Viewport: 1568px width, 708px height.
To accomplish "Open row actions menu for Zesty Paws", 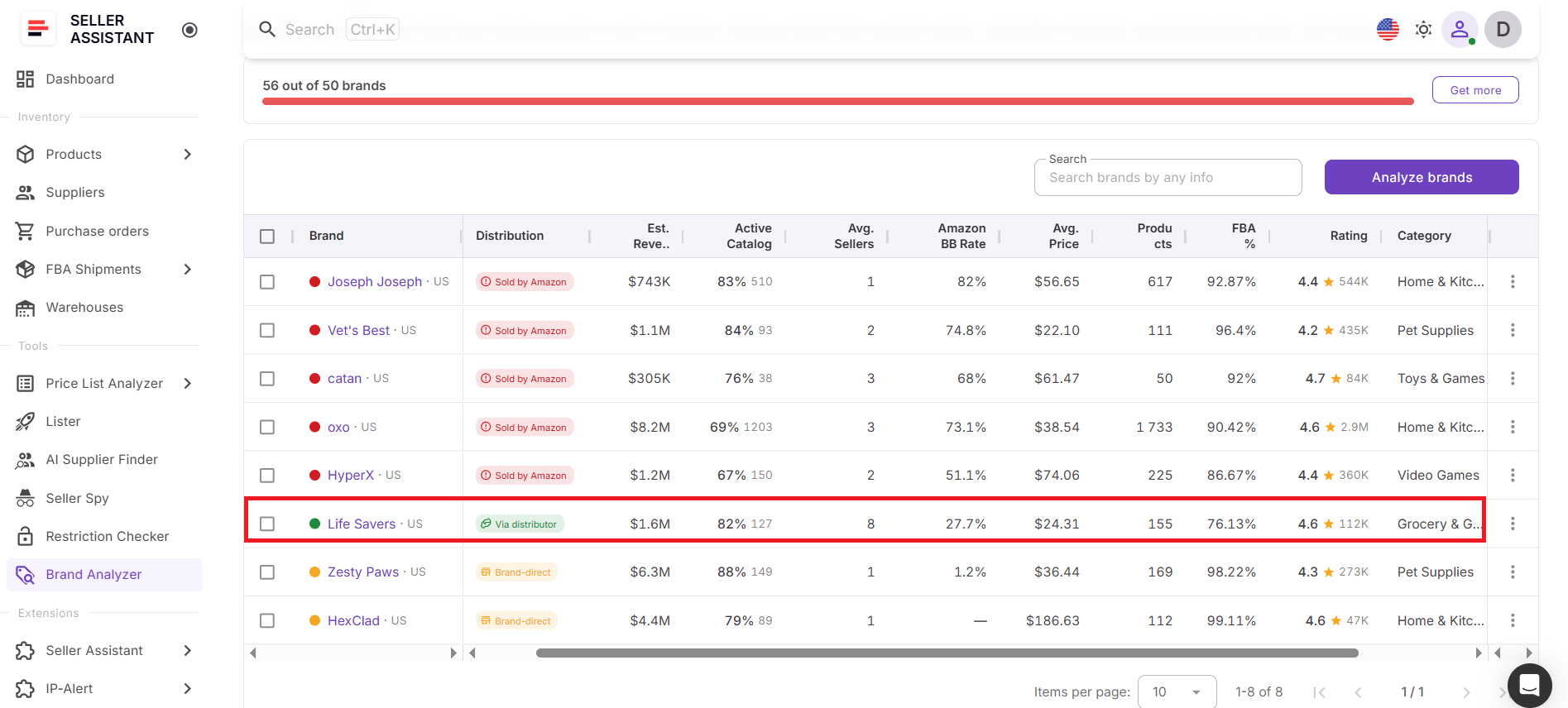I will click(1513, 572).
